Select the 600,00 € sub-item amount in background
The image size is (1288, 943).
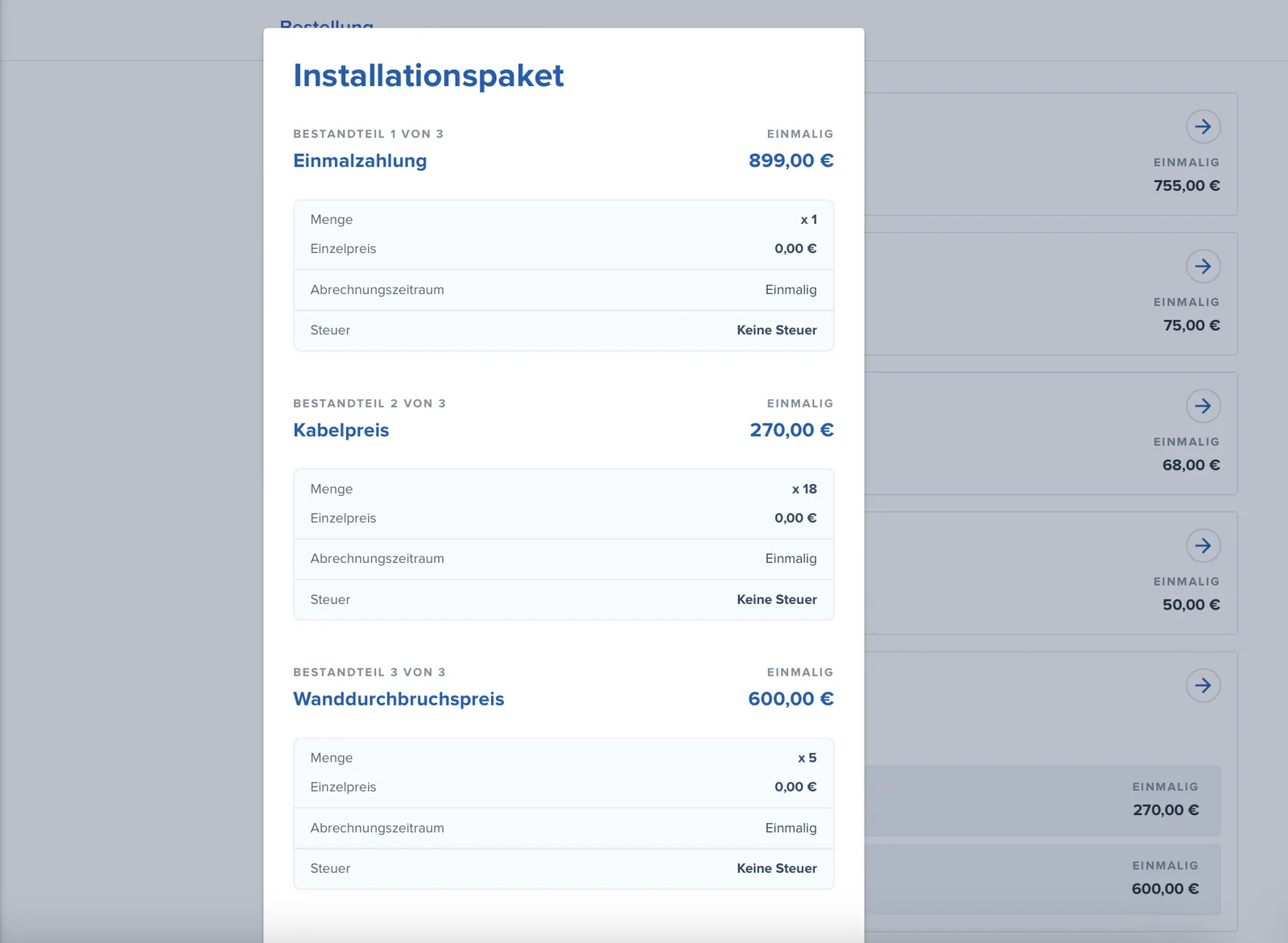[x=1166, y=890]
